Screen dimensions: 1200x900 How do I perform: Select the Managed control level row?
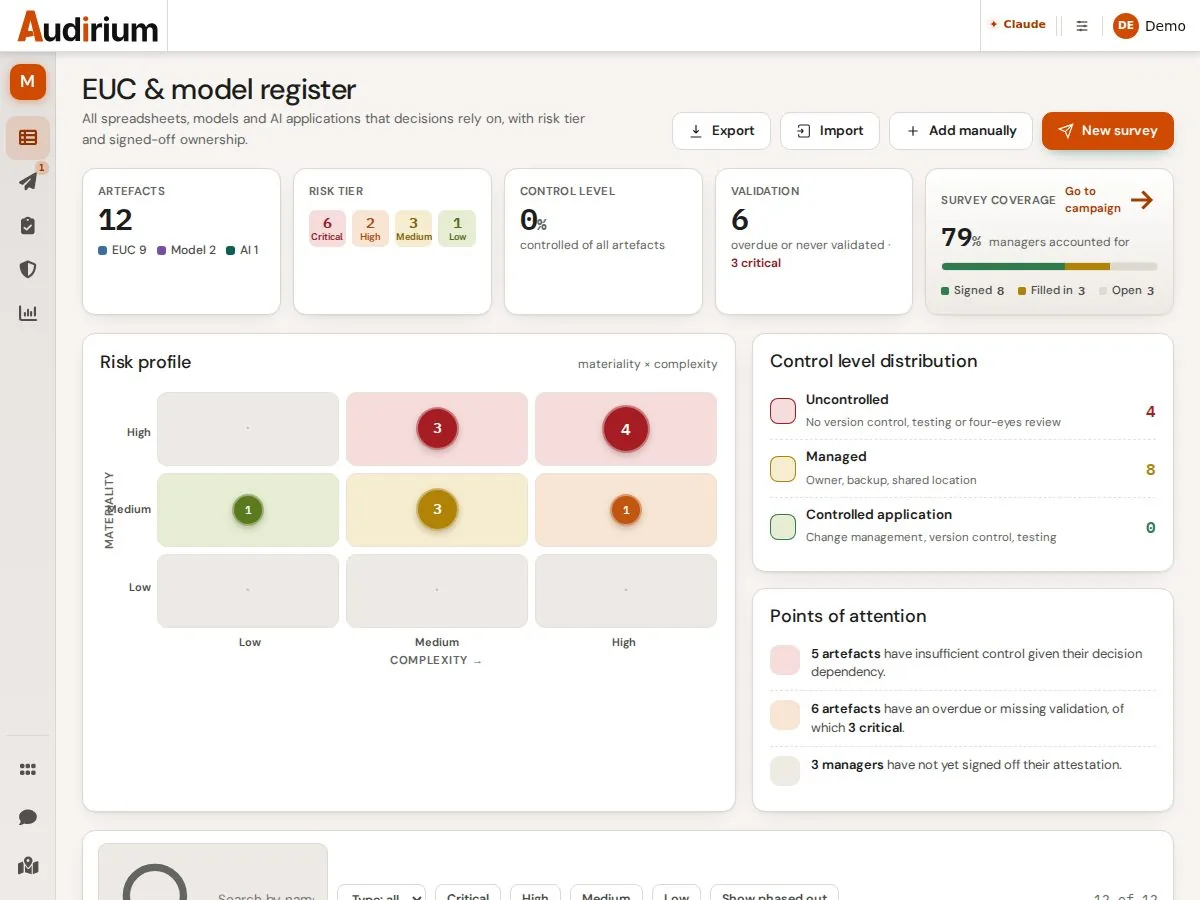963,469
